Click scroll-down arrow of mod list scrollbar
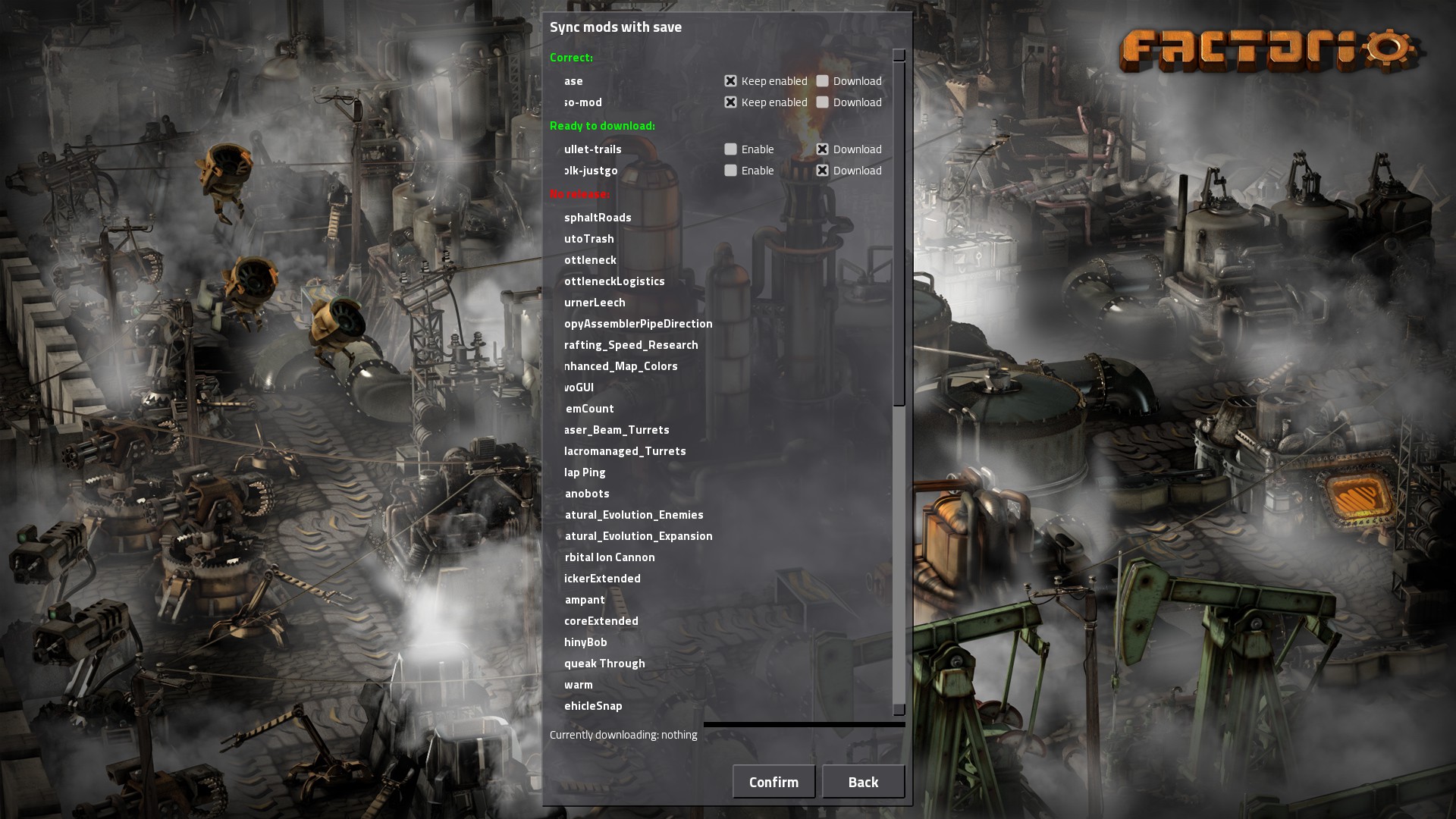The width and height of the screenshot is (1456, 819). pos(899,710)
